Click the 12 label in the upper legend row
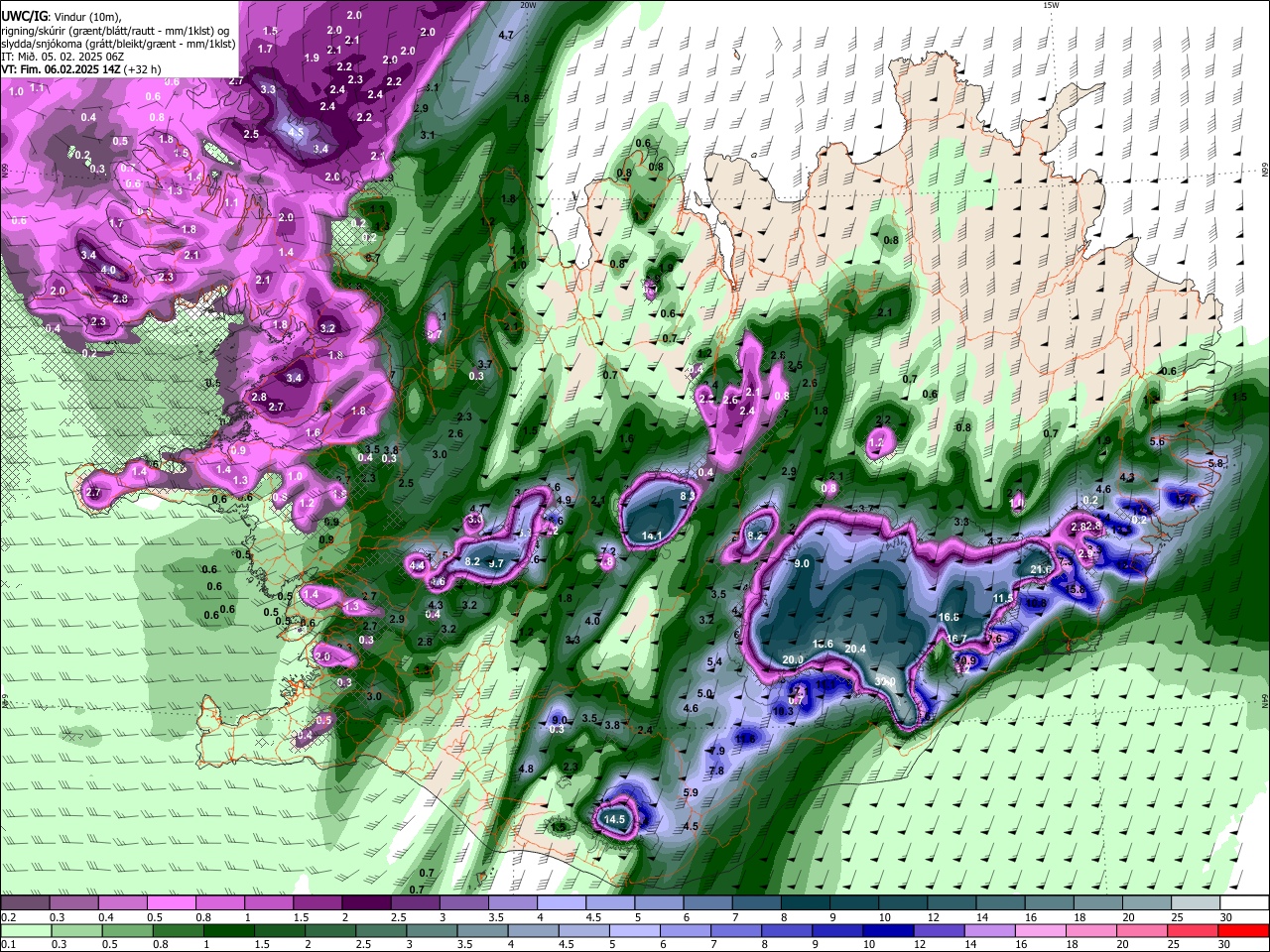 (934, 917)
